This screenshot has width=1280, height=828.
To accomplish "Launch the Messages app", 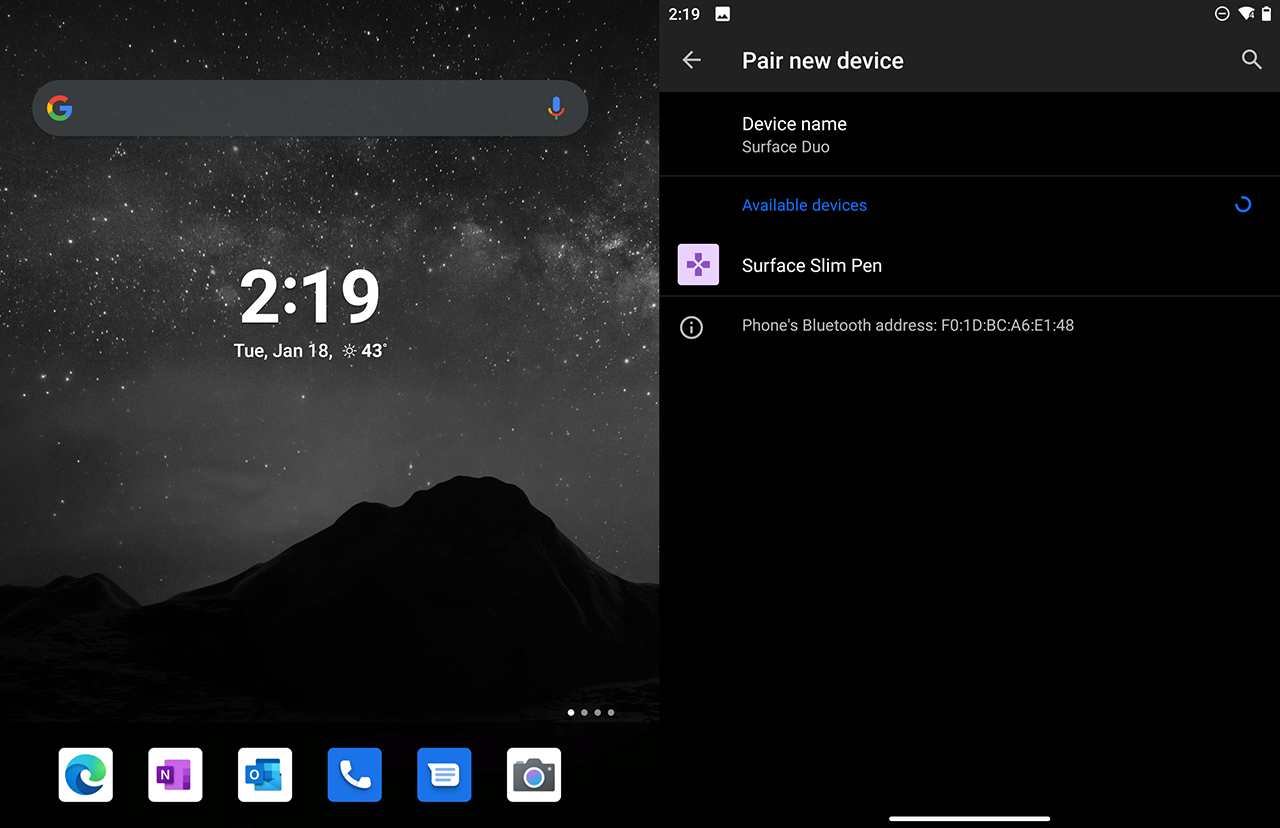I will click(x=444, y=775).
